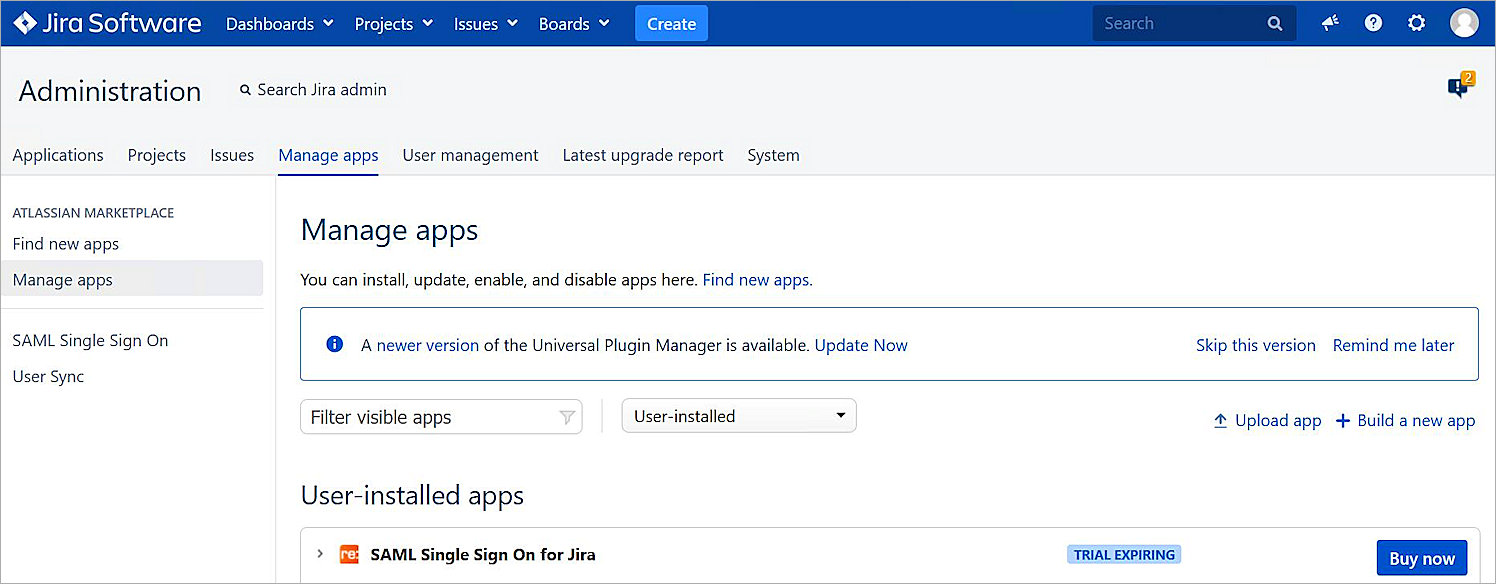Click the SAML Single Sign On app icon

tap(349, 554)
